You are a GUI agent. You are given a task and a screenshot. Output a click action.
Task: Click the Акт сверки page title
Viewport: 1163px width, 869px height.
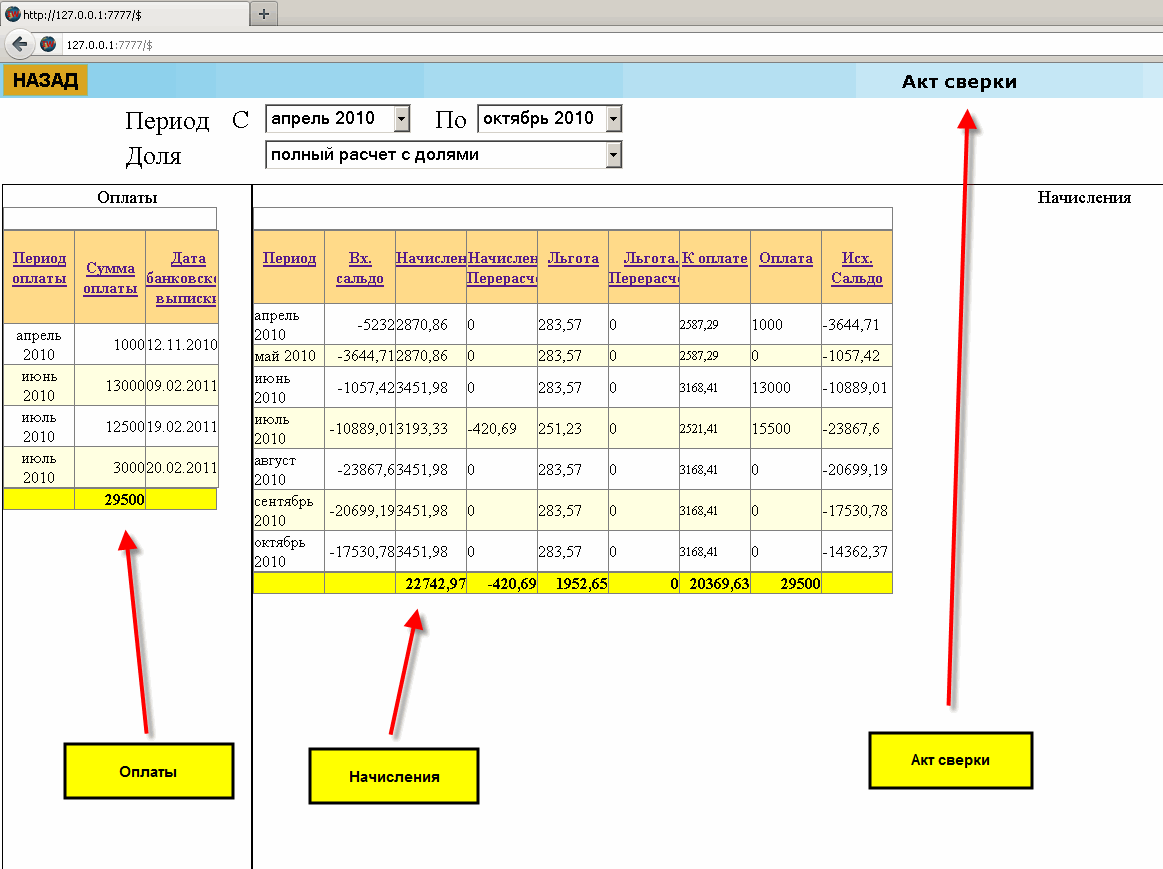(959, 82)
